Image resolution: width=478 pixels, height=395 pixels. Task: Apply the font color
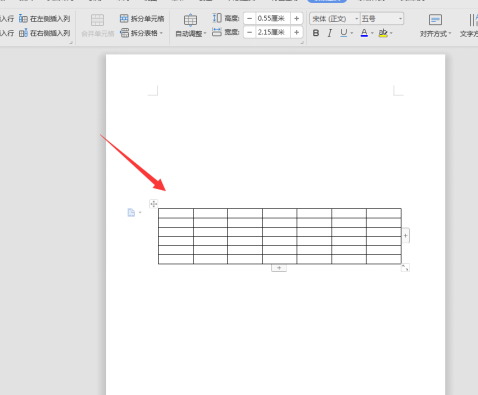coord(364,33)
